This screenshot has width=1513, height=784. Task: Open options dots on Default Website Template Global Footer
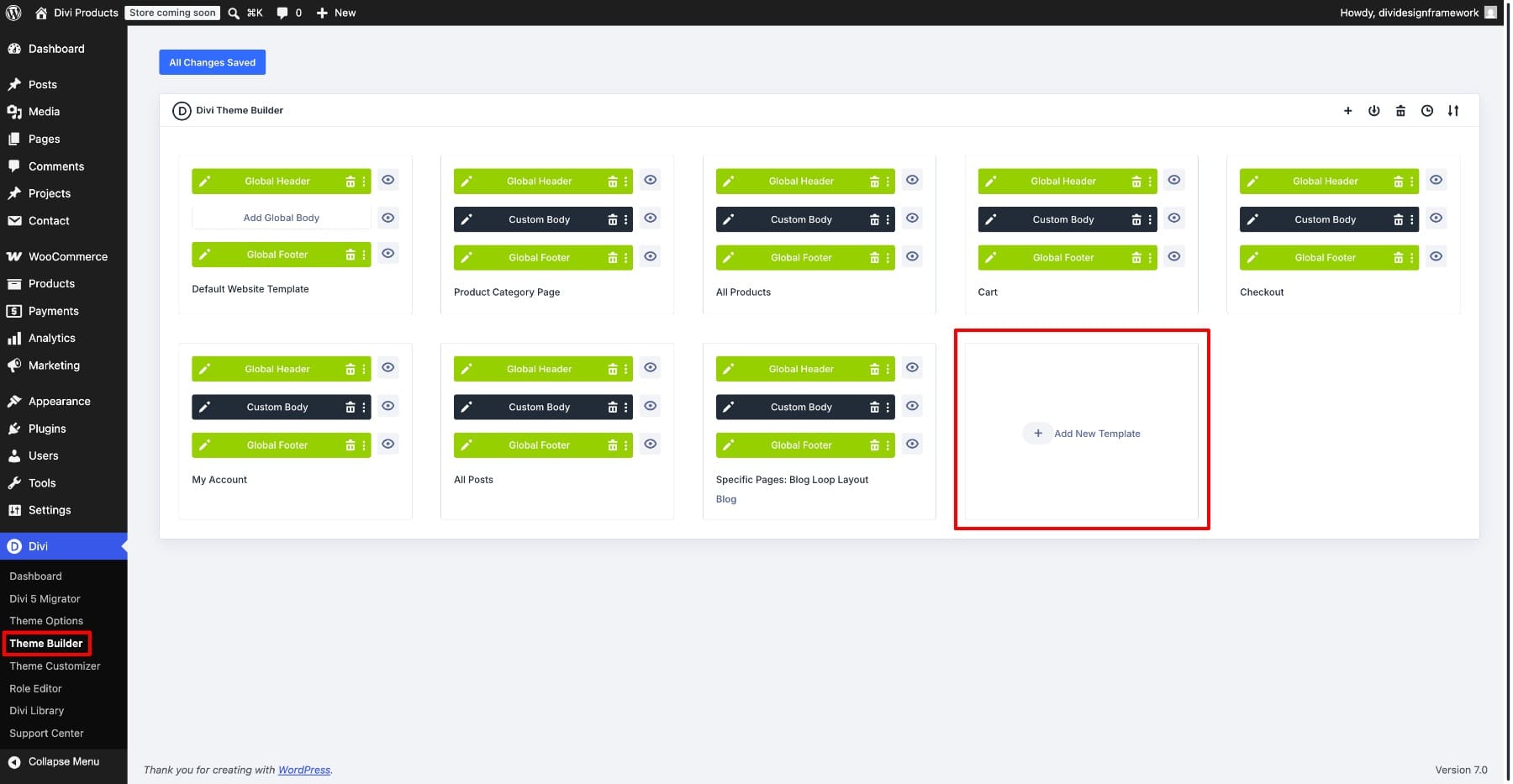(364, 255)
